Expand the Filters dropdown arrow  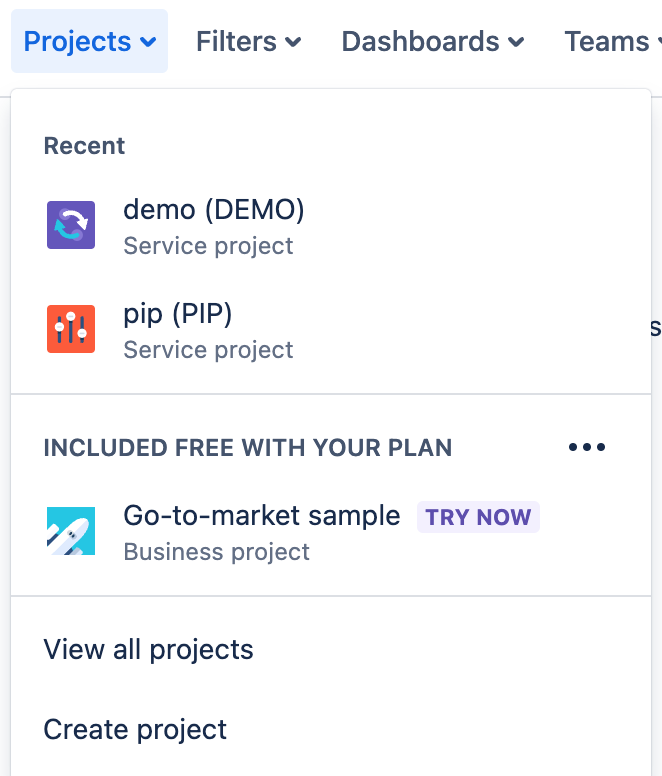(x=293, y=42)
